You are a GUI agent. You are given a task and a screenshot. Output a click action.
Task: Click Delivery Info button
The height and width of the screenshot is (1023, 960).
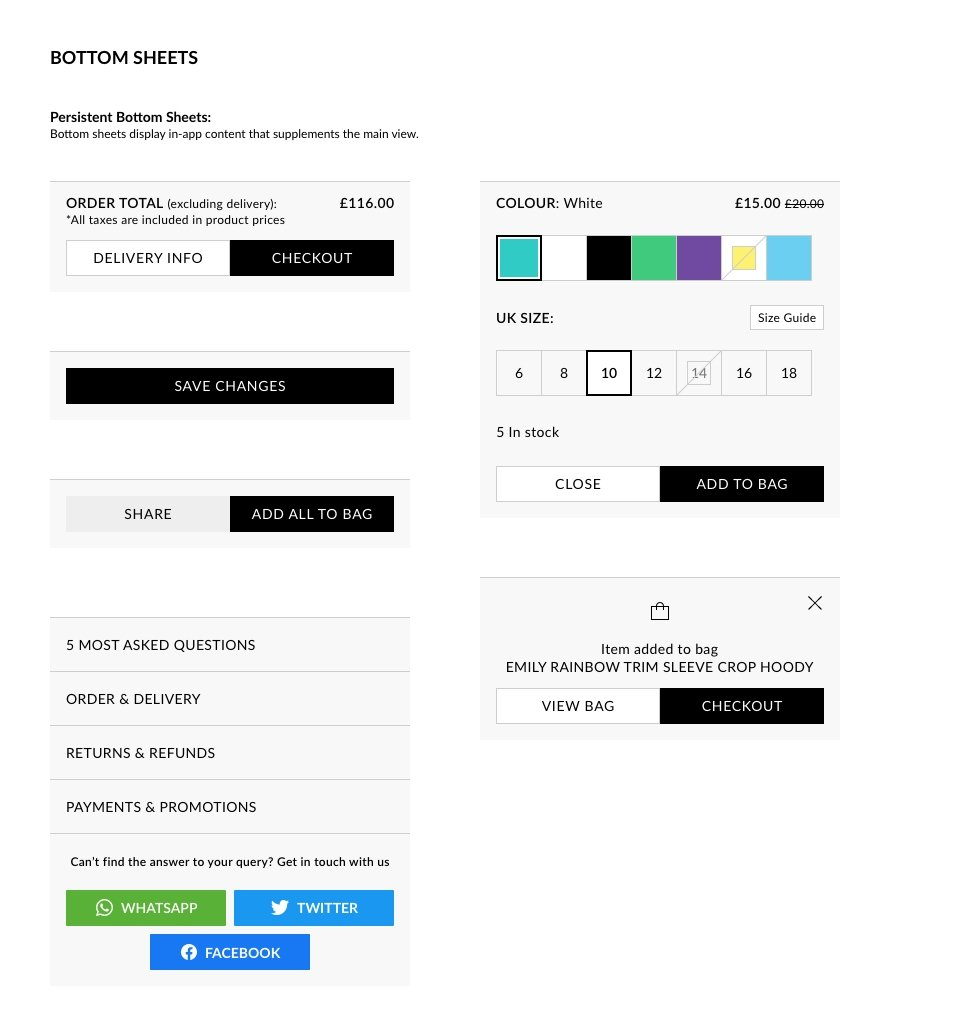tap(148, 258)
